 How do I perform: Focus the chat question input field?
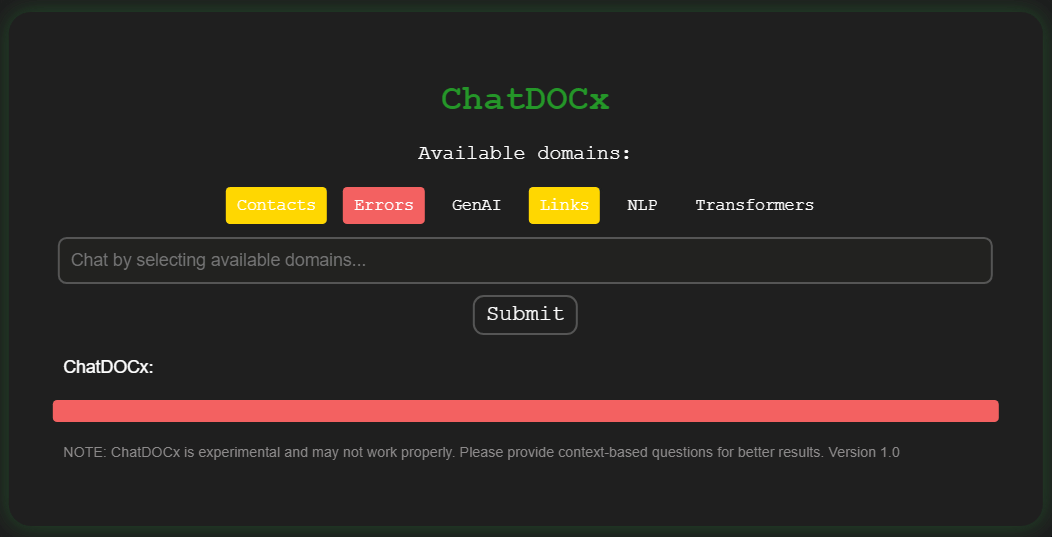[525, 260]
